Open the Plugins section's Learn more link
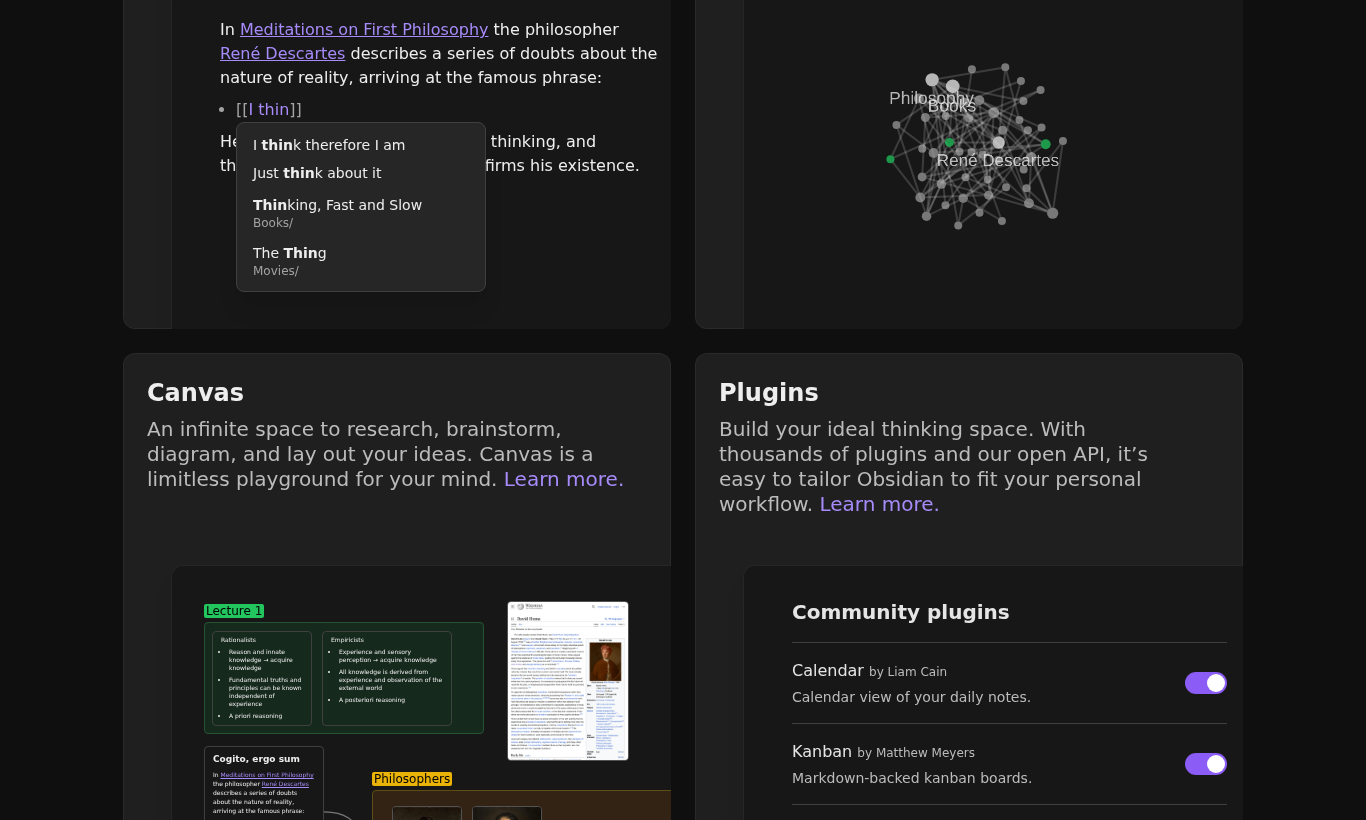 (x=880, y=504)
